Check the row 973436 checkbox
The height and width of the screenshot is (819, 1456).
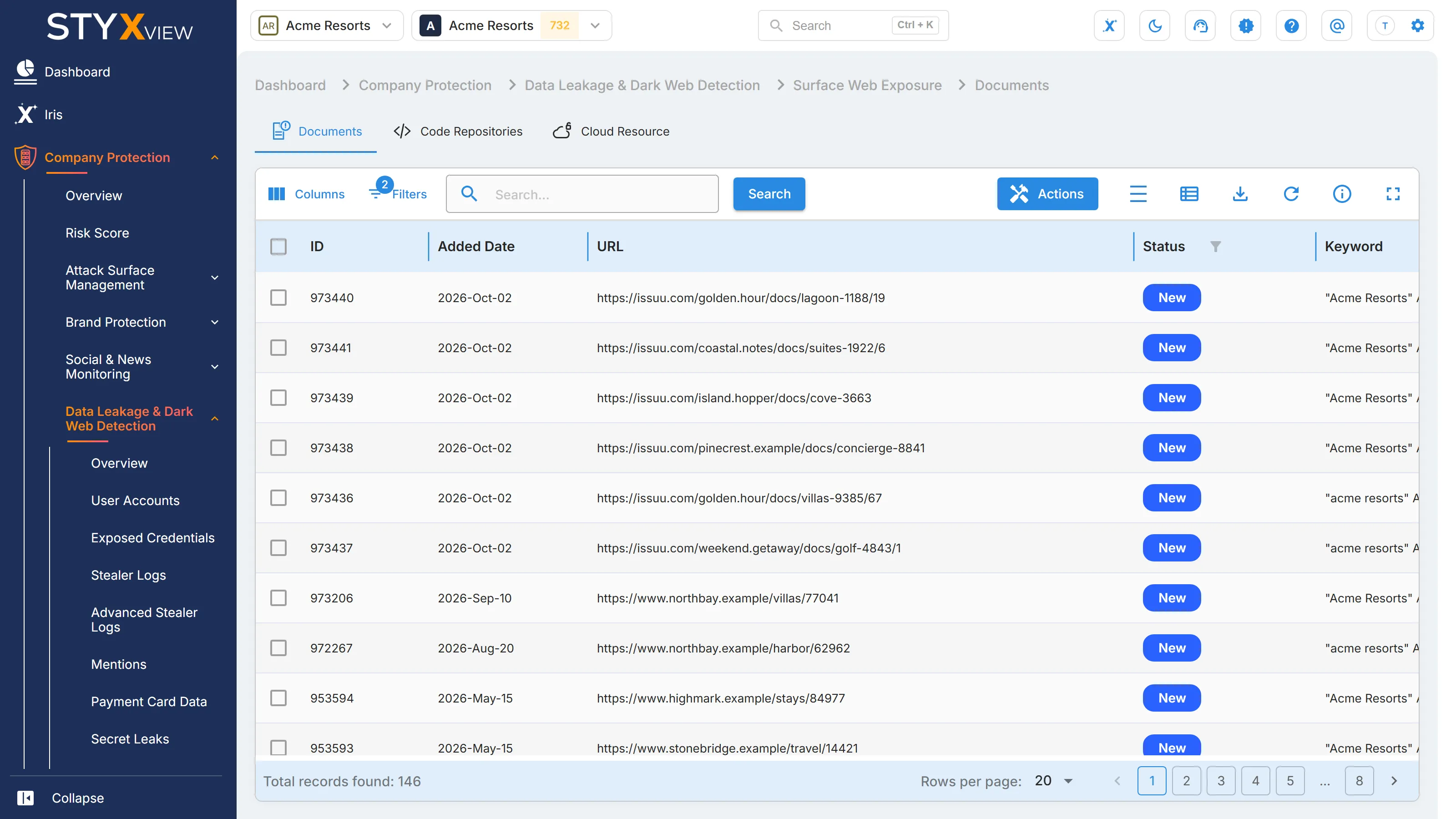tap(278, 497)
